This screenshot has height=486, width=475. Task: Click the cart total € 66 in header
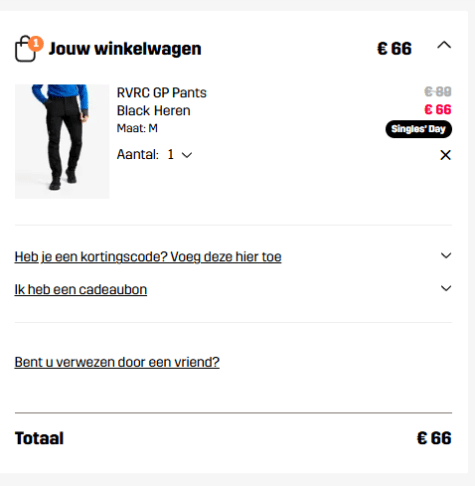click(x=394, y=49)
